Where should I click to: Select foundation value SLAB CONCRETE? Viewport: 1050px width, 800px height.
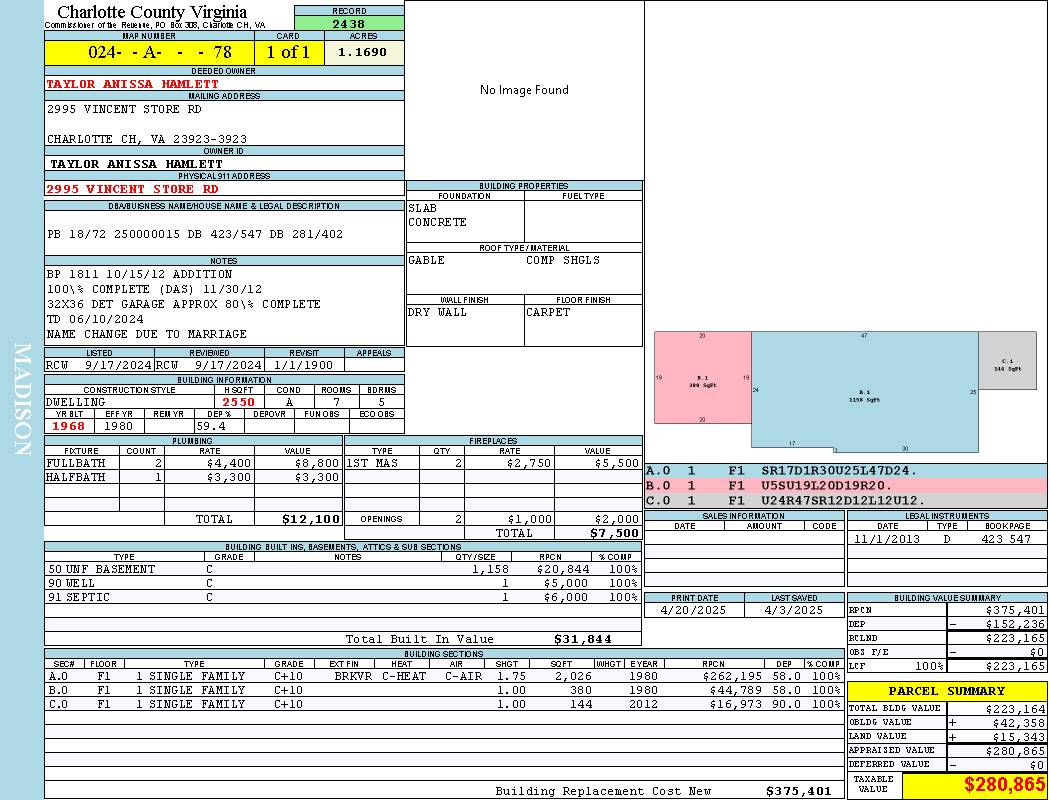[x=438, y=215]
